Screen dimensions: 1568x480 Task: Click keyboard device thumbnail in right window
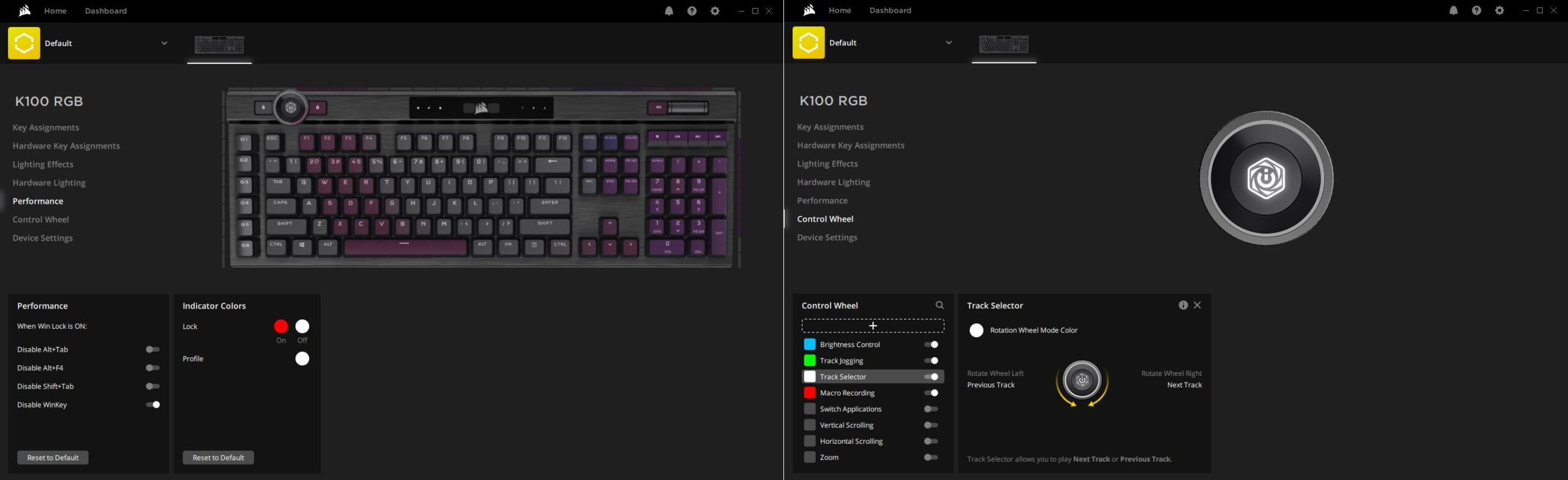tap(1004, 44)
